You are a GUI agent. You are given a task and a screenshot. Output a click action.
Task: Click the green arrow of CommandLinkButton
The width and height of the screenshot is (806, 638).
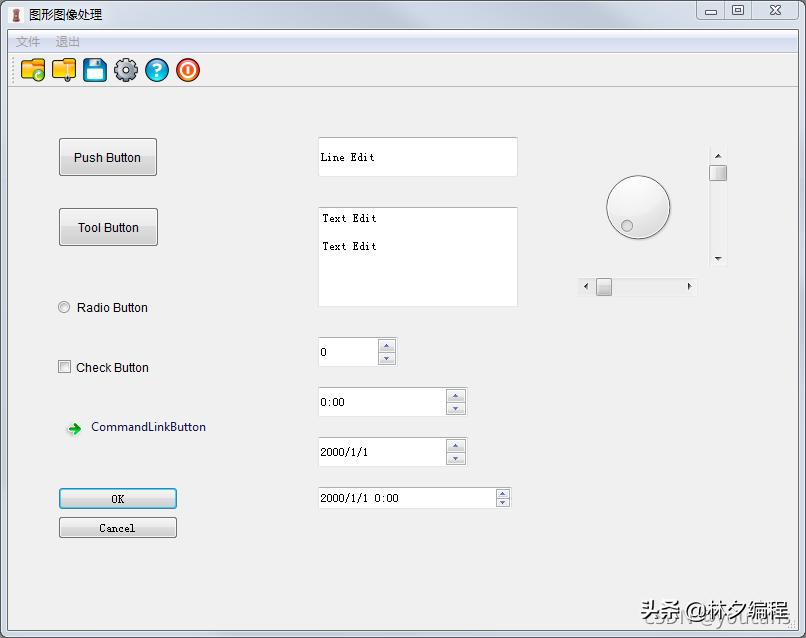coord(75,428)
